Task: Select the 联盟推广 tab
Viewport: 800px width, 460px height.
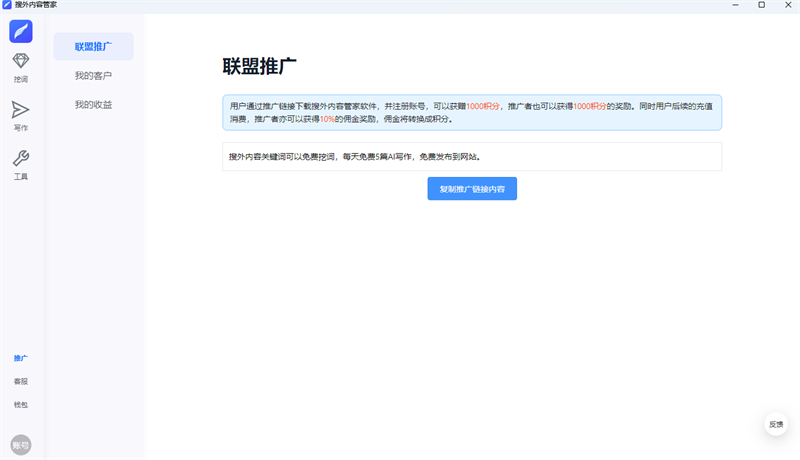Action: 93,46
